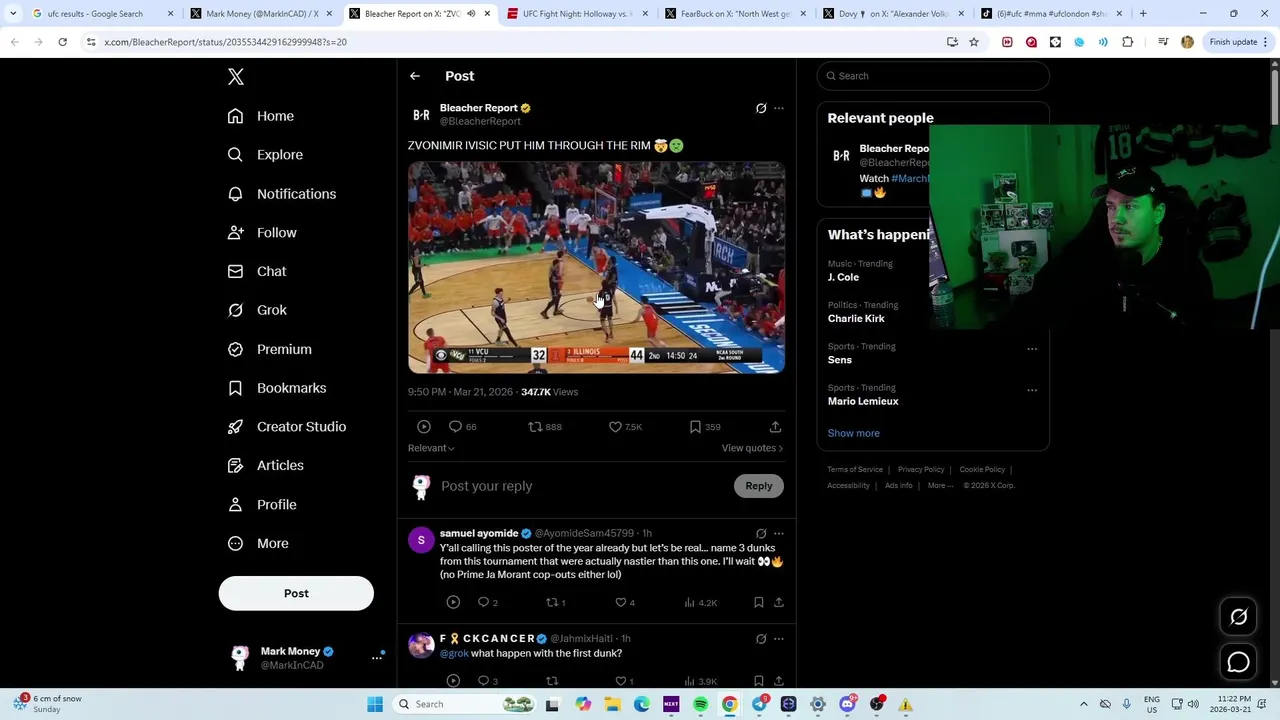Click the Follow people icon in the sidebar
1280x720 pixels.
[x=235, y=232]
